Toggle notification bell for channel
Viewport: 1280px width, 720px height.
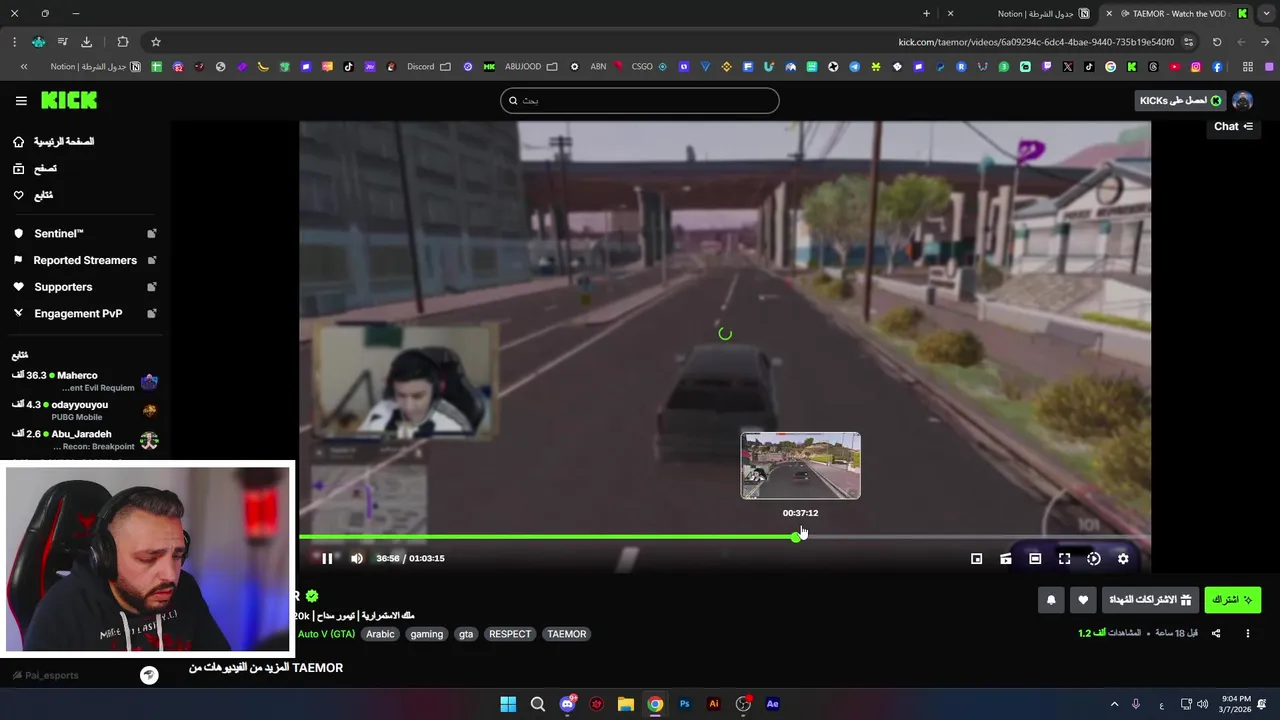coord(1051,600)
